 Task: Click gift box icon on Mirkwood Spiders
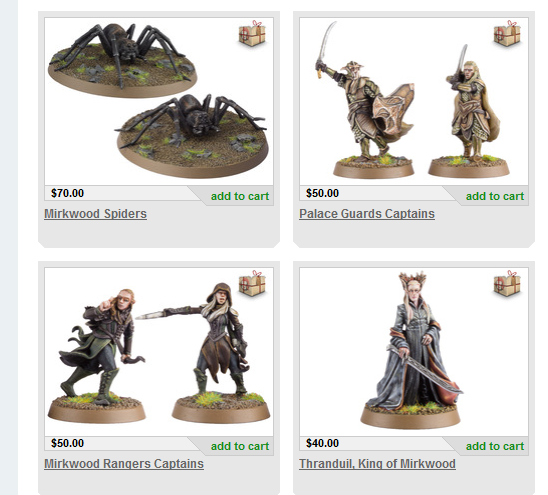pyautogui.click(x=252, y=34)
